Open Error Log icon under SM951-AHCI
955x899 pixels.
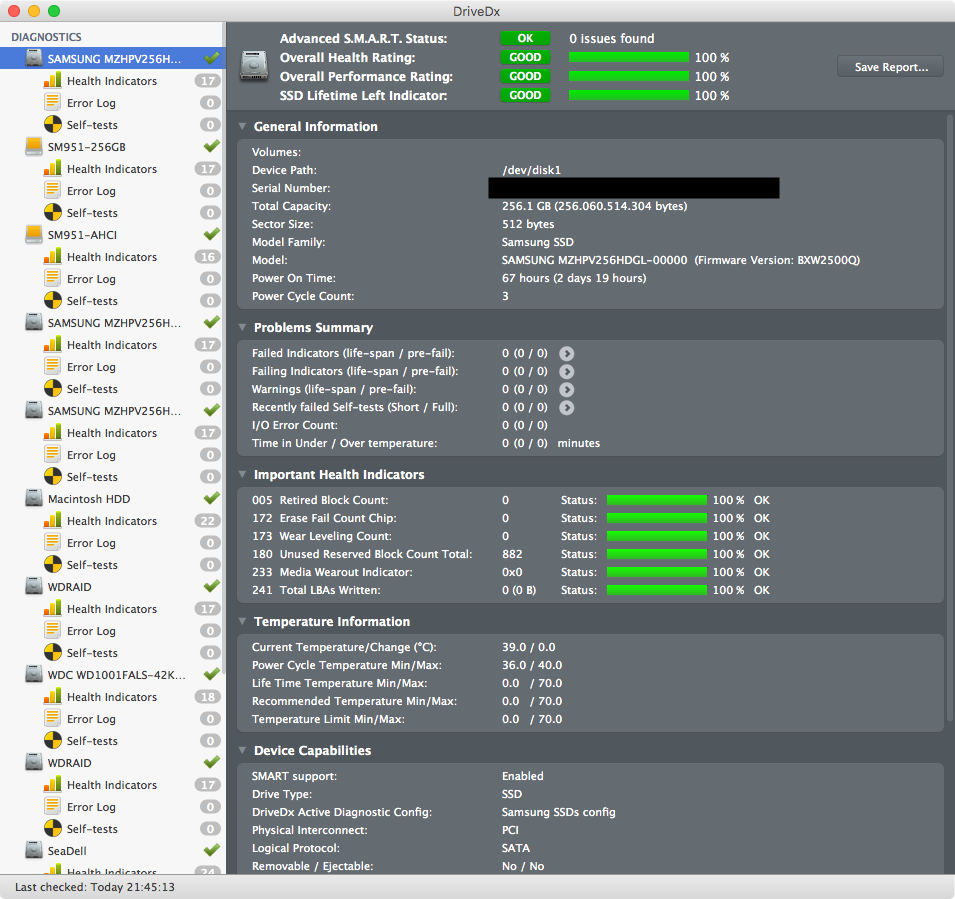[x=52, y=278]
